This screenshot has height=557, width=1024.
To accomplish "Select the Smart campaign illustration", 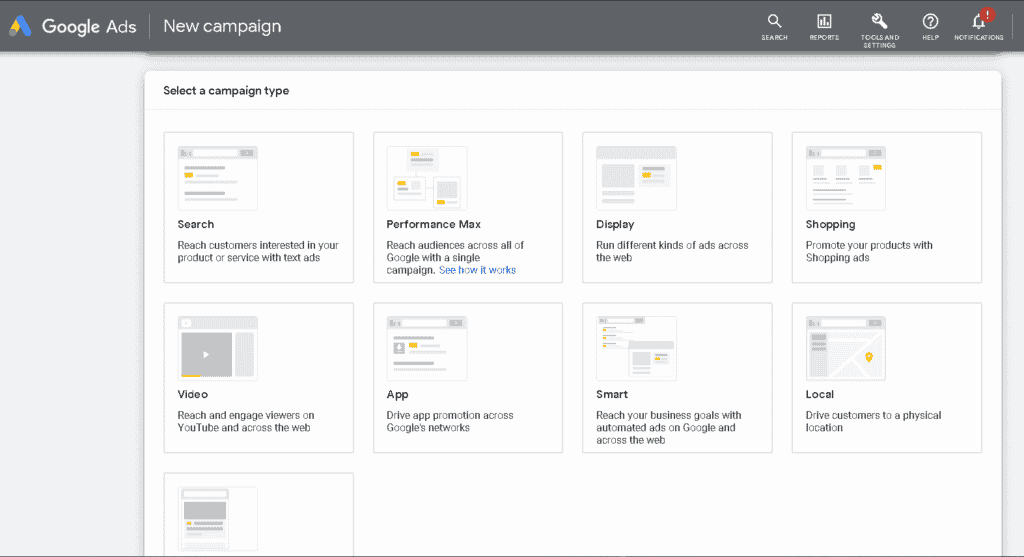I will 636,348.
